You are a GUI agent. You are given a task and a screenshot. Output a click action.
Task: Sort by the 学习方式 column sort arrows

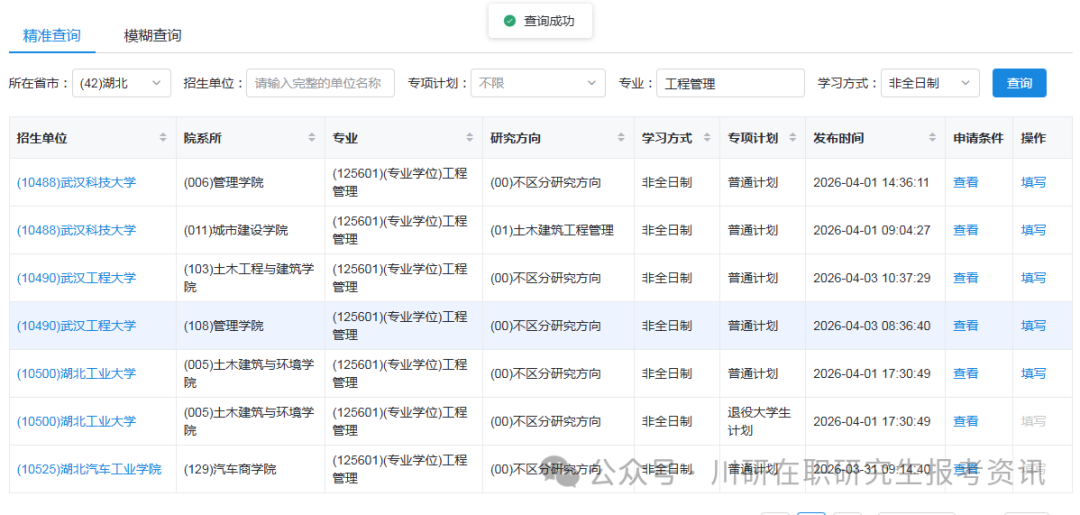point(707,138)
